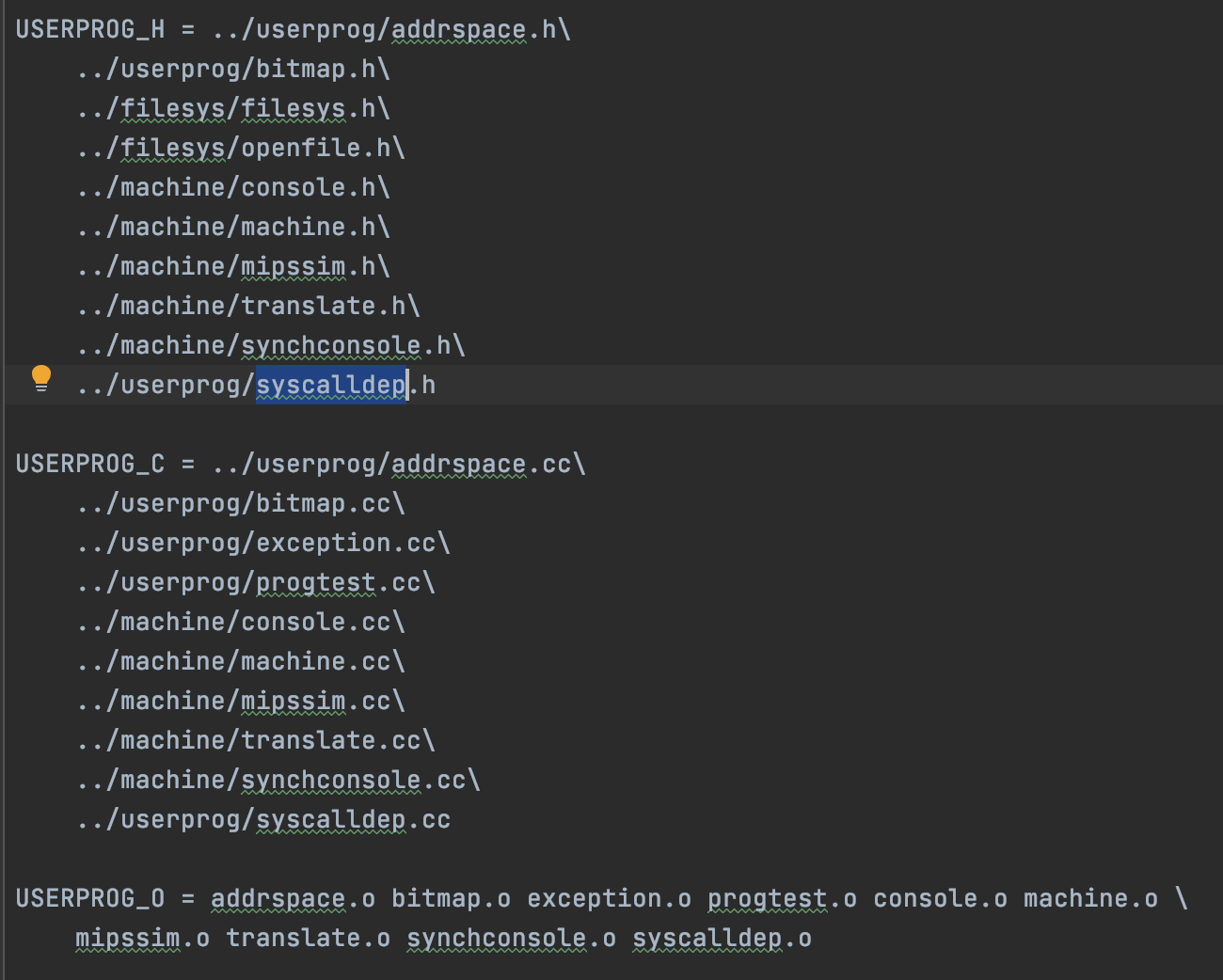1223x980 pixels.
Task: Click translate.o on the last line
Action: 308,939
